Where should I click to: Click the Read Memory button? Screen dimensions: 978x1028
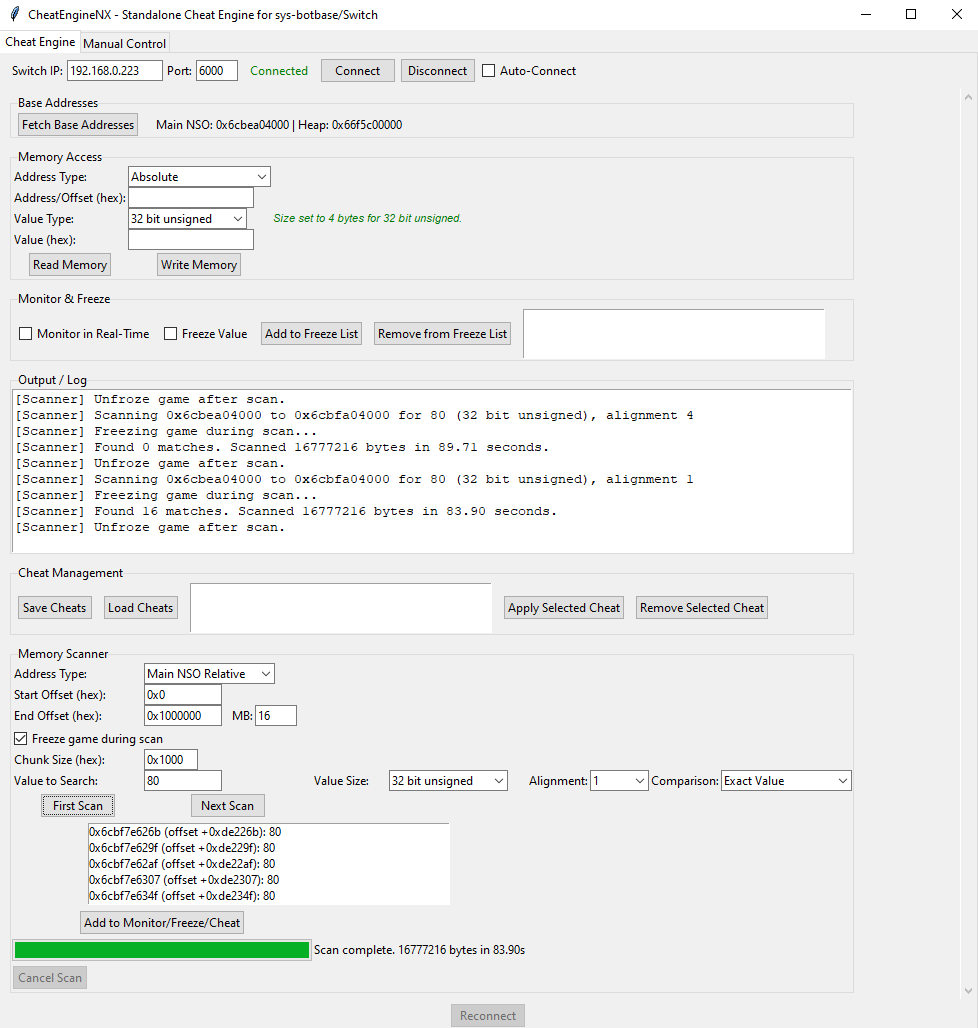pos(70,265)
